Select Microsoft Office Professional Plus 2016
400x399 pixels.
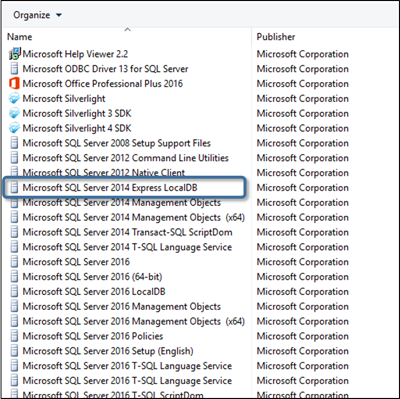[x=103, y=83]
